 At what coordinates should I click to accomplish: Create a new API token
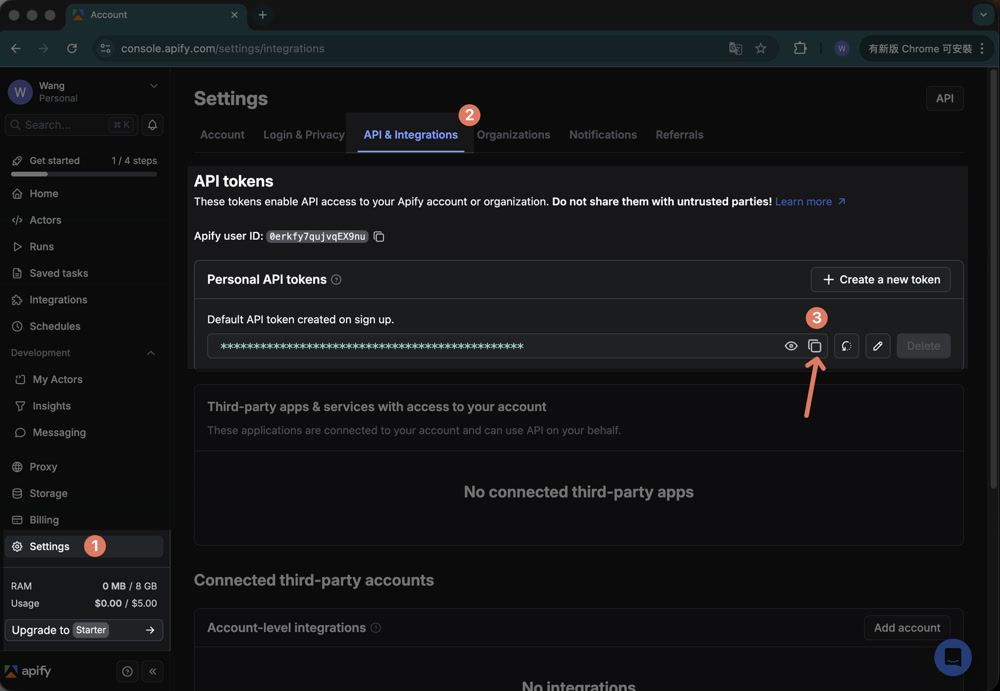click(x=880, y=279)
